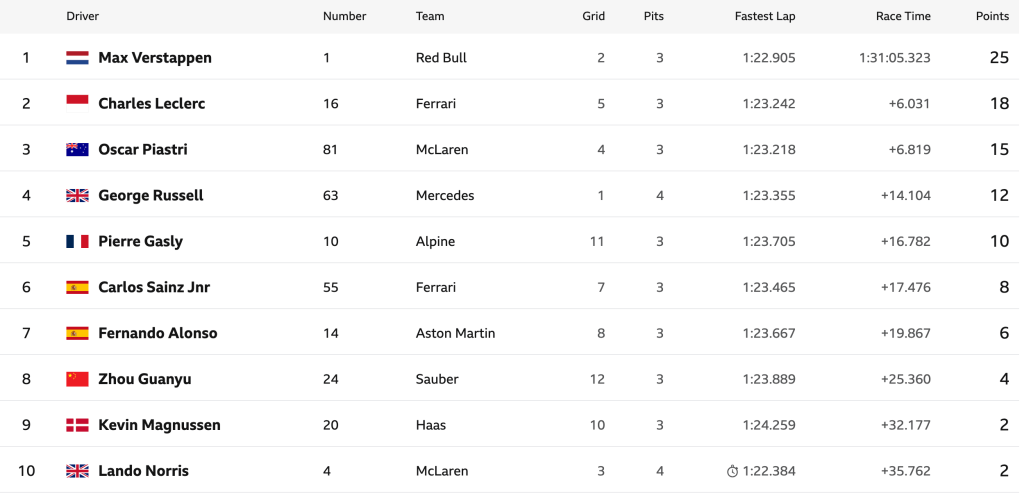
Task: Open Max Verstappen driver name
Action: coord(155,58)
